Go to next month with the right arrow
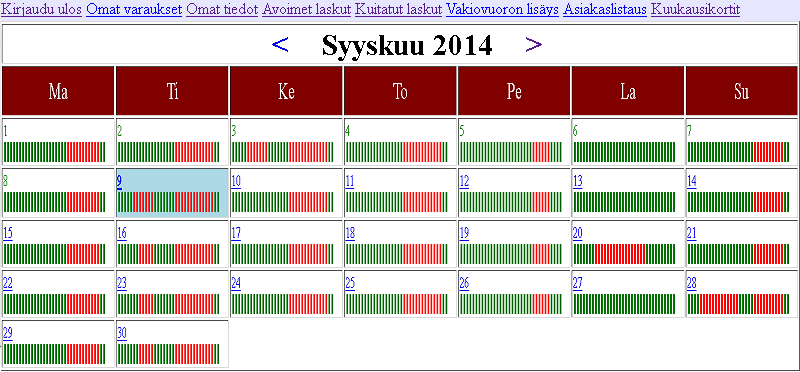Screen dimensions: 800x372 coord(534,45)
